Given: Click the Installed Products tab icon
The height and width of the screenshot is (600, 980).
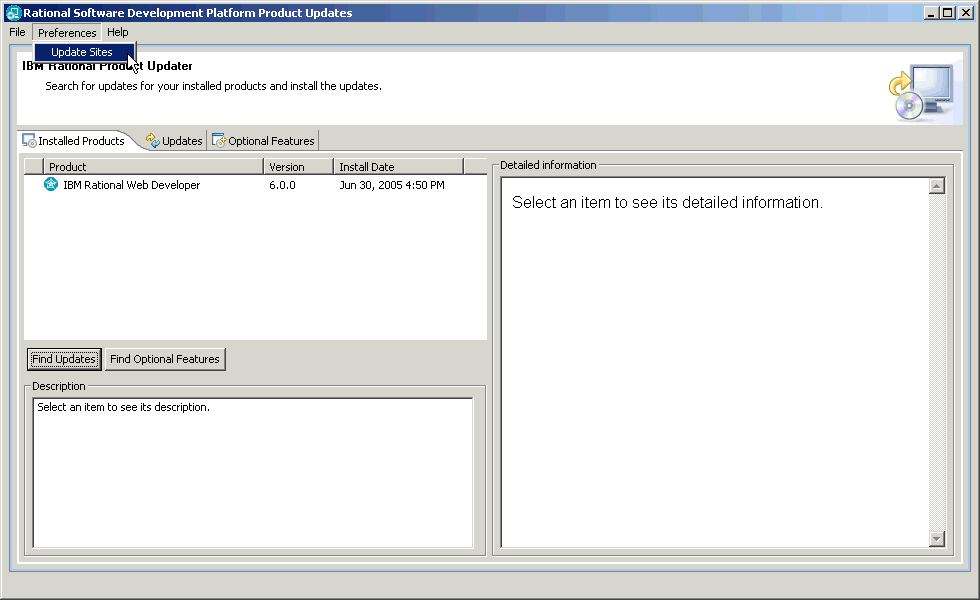Looking at the screenshot, I should click(29, 141).
